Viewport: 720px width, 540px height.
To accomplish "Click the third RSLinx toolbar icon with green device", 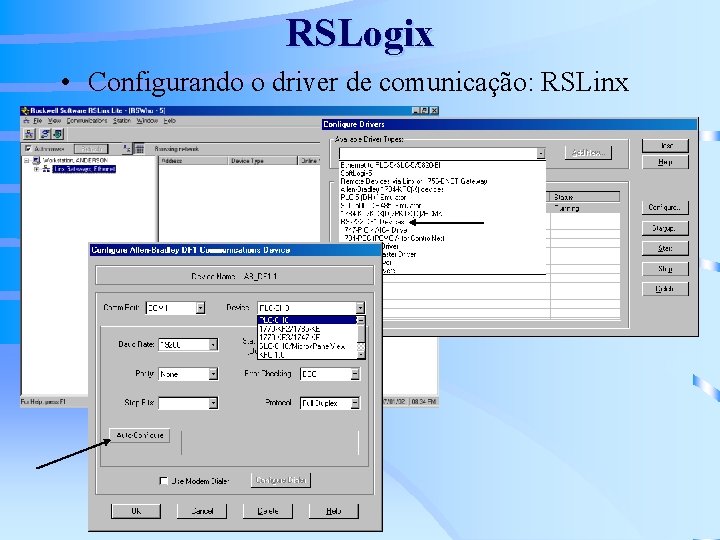I will (x=58, y=134).
